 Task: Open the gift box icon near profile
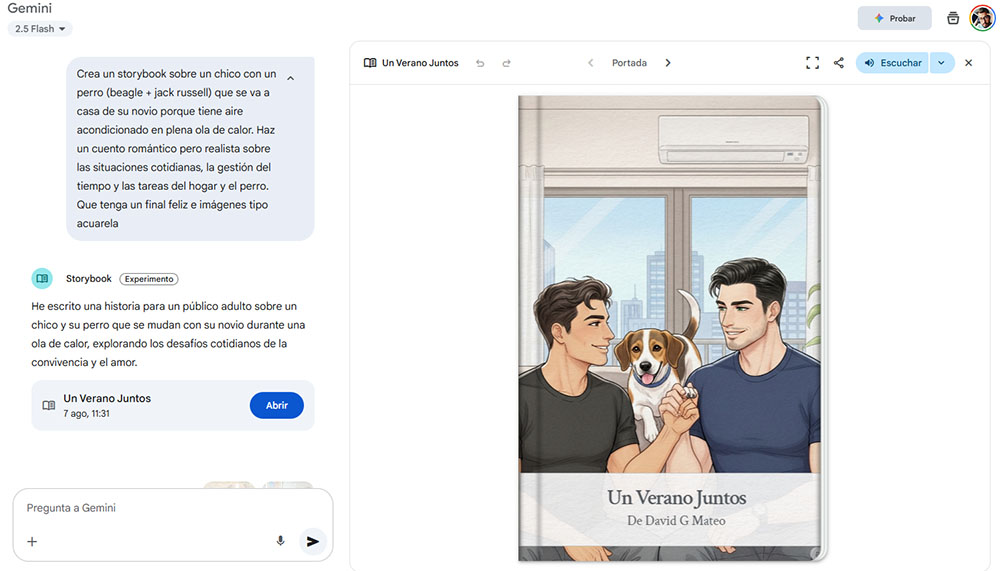pyautogui.click(x=953, y=18)
